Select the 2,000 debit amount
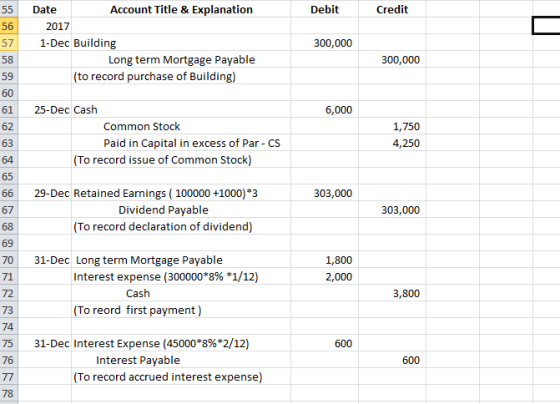The image size is (560, 404). point(324,277)
